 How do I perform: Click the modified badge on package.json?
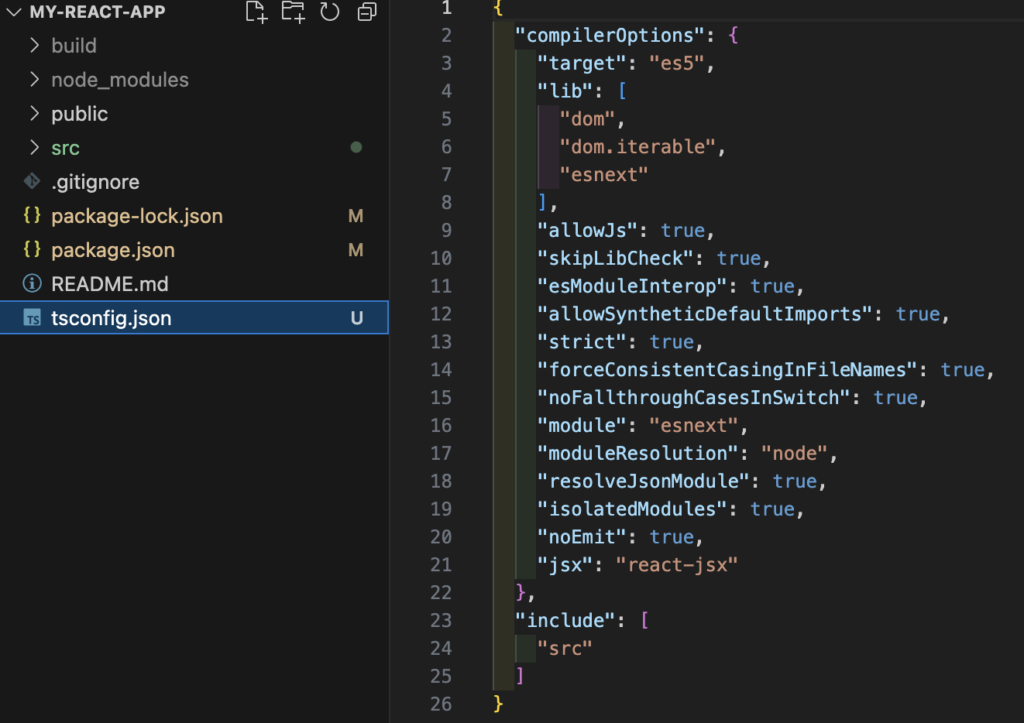coord(355,250)
